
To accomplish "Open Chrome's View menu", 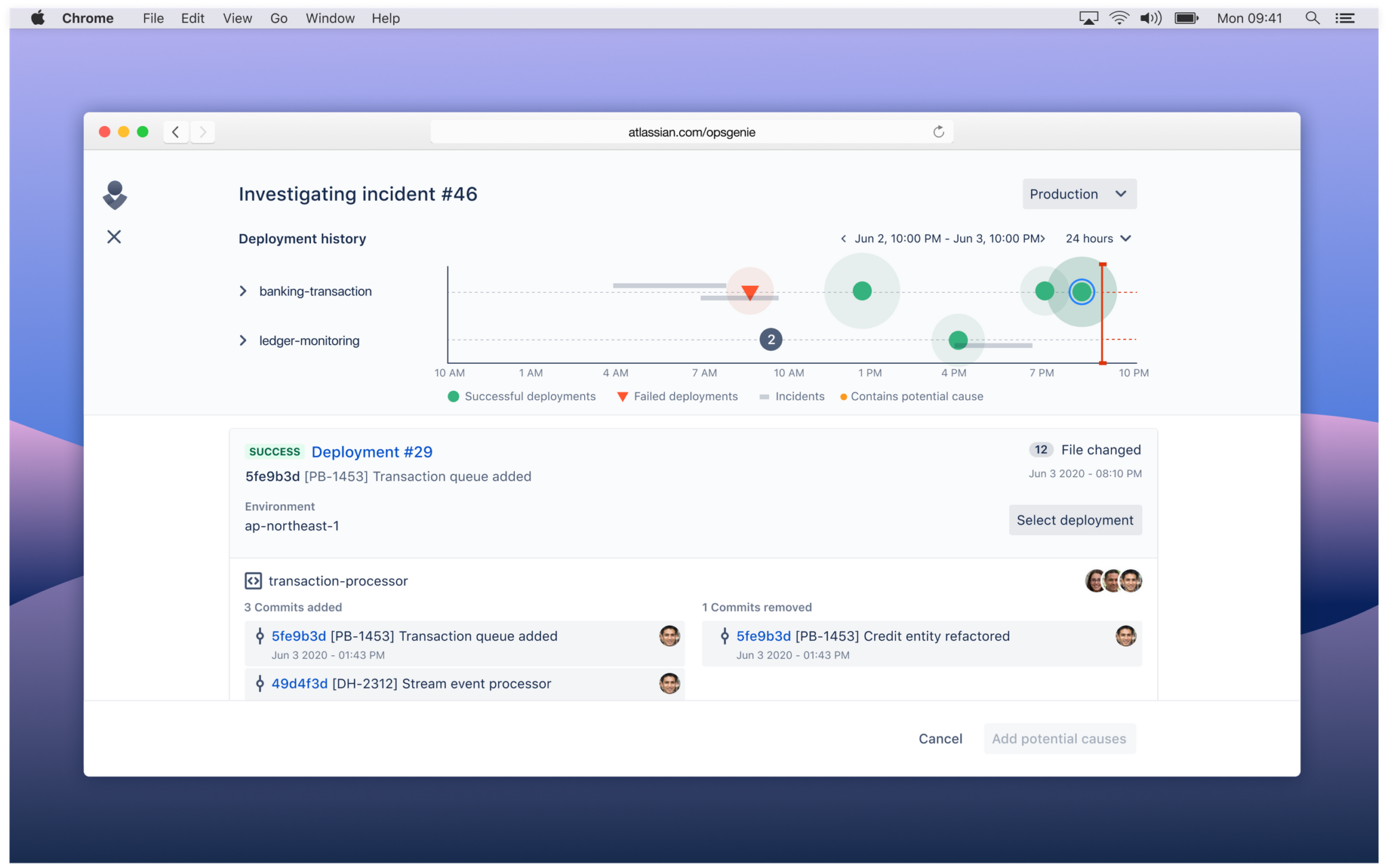I will (237, 18).
